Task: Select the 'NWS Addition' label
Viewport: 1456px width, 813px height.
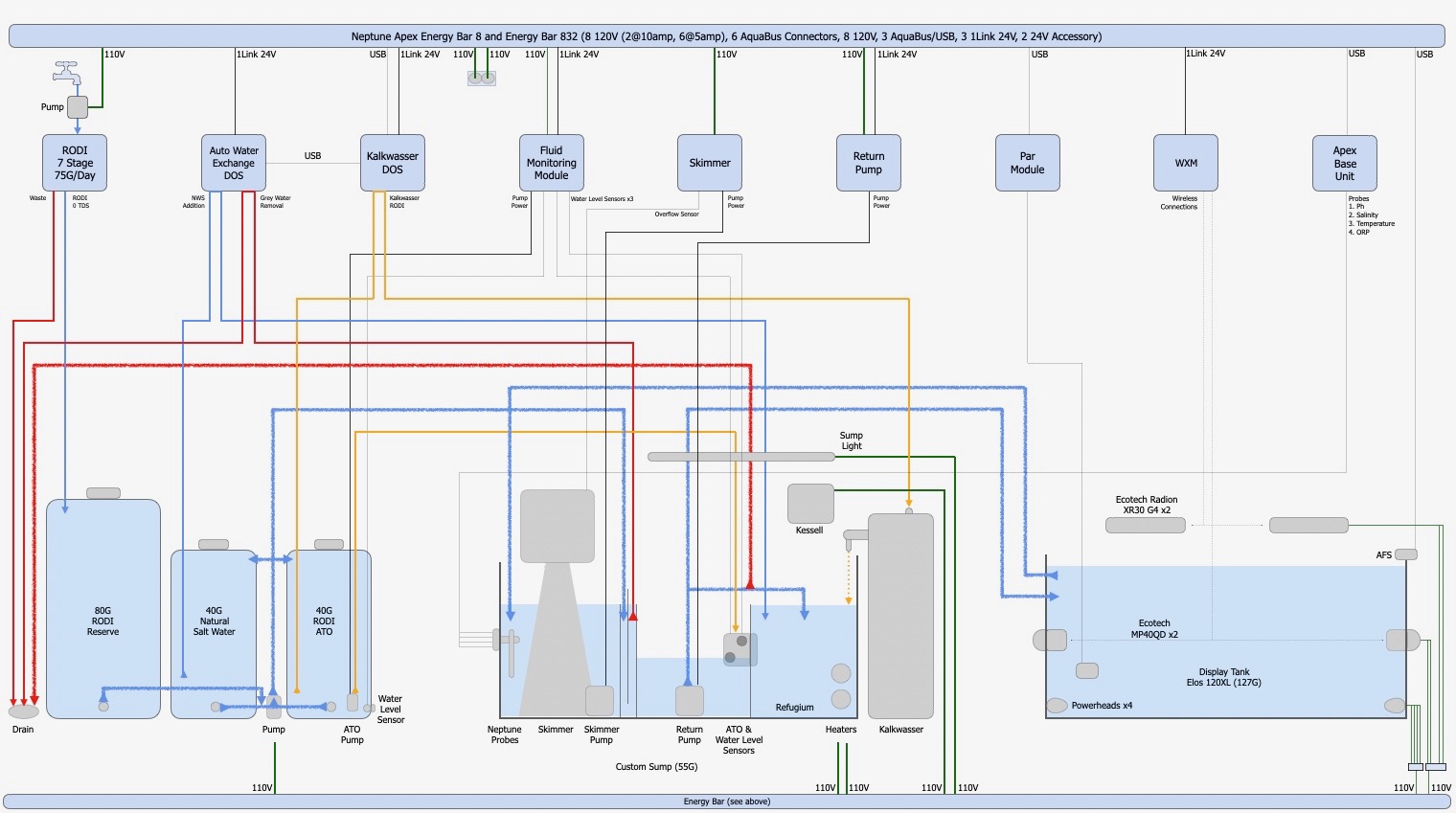Action: [x=194, y=202]
